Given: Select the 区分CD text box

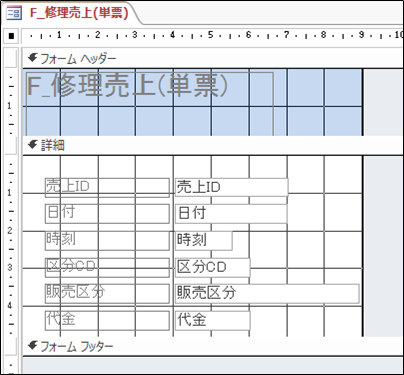Looking at the screenshot, I should 213,267.
